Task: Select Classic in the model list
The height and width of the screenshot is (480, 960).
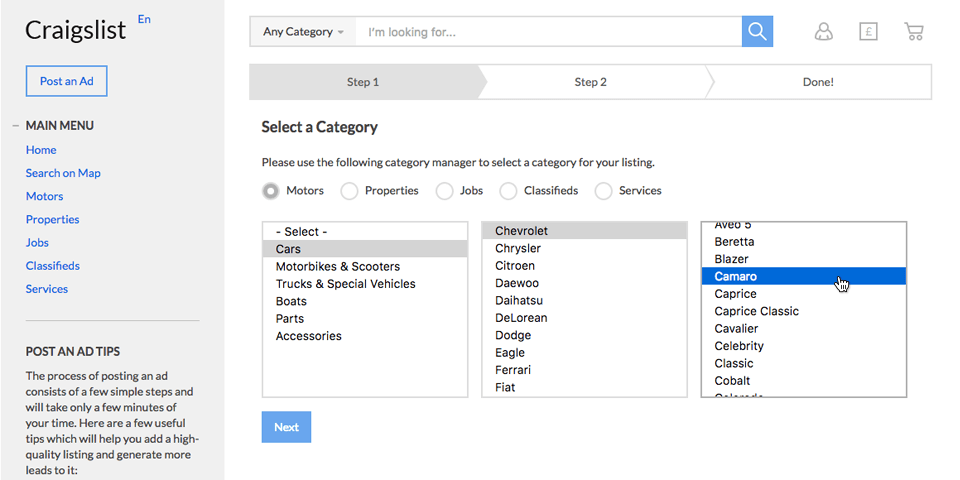Action: tap(804, 363)
